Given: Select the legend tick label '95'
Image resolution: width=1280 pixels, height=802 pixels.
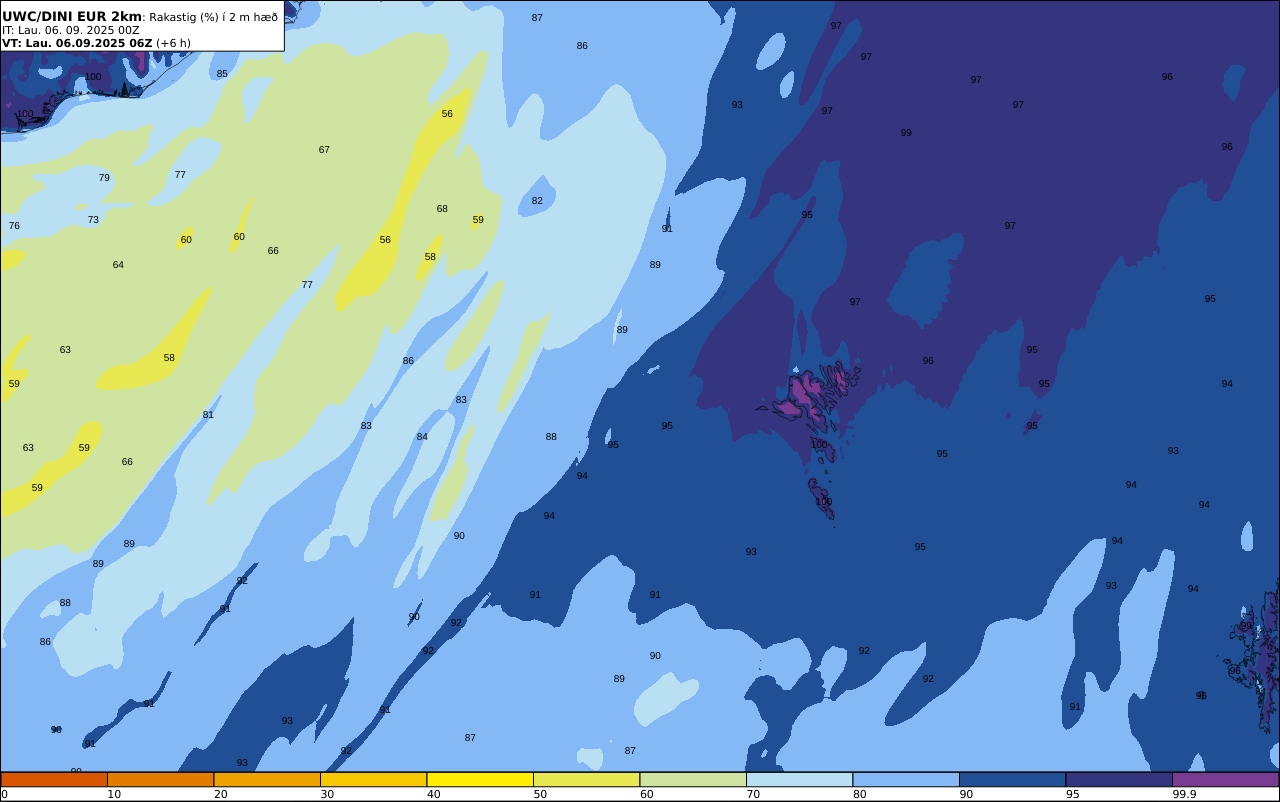Looking at the screenshot, I should pos(1073,794).
